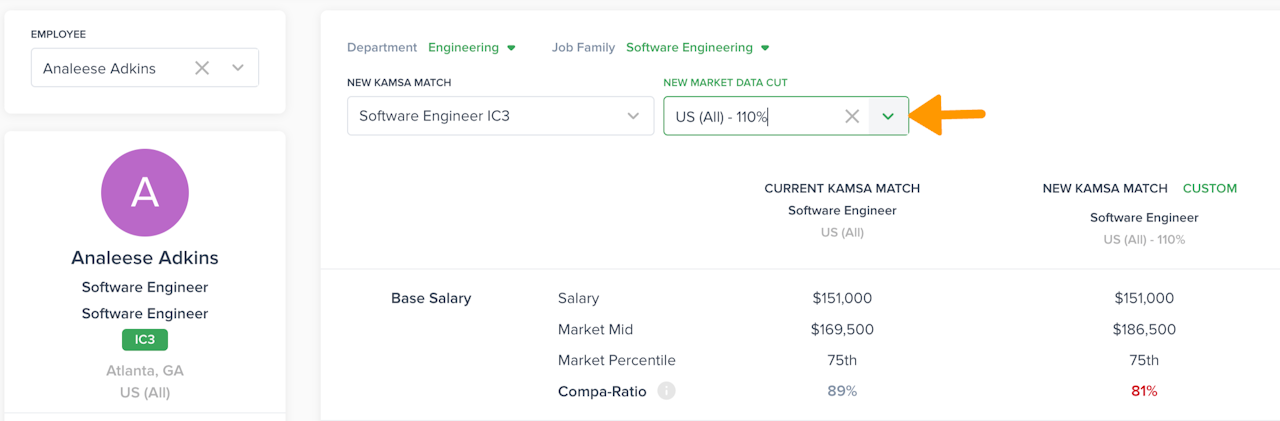Clear the Analeese Adkins employee selection

[202, 68]
